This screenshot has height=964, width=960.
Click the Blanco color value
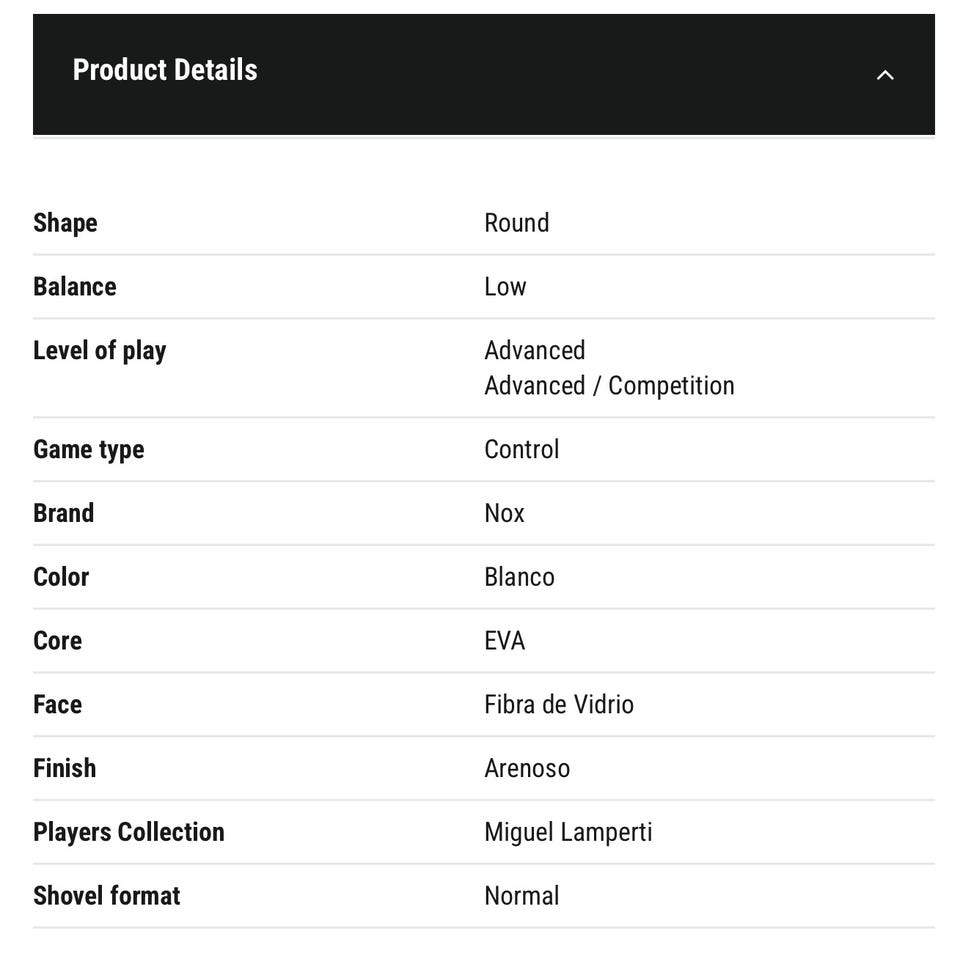pyautogui.click(x=519, y=577)
